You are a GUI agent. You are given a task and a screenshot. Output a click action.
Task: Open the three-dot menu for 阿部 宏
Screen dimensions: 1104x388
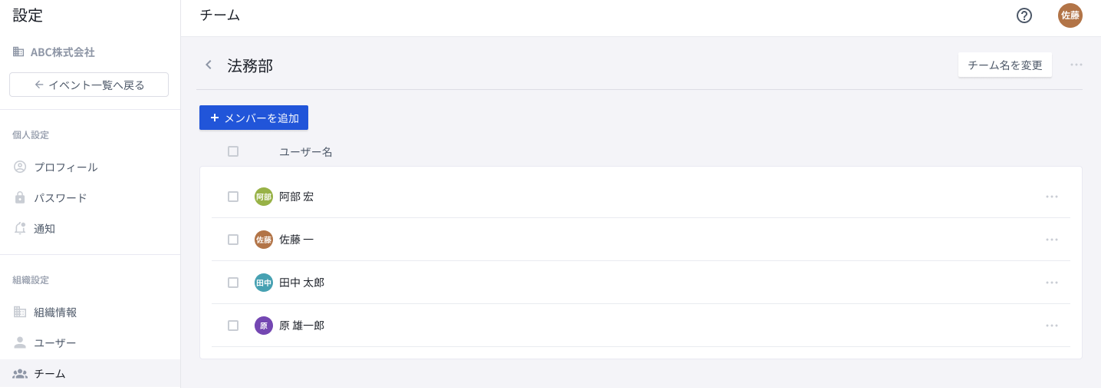point(1052,197)
